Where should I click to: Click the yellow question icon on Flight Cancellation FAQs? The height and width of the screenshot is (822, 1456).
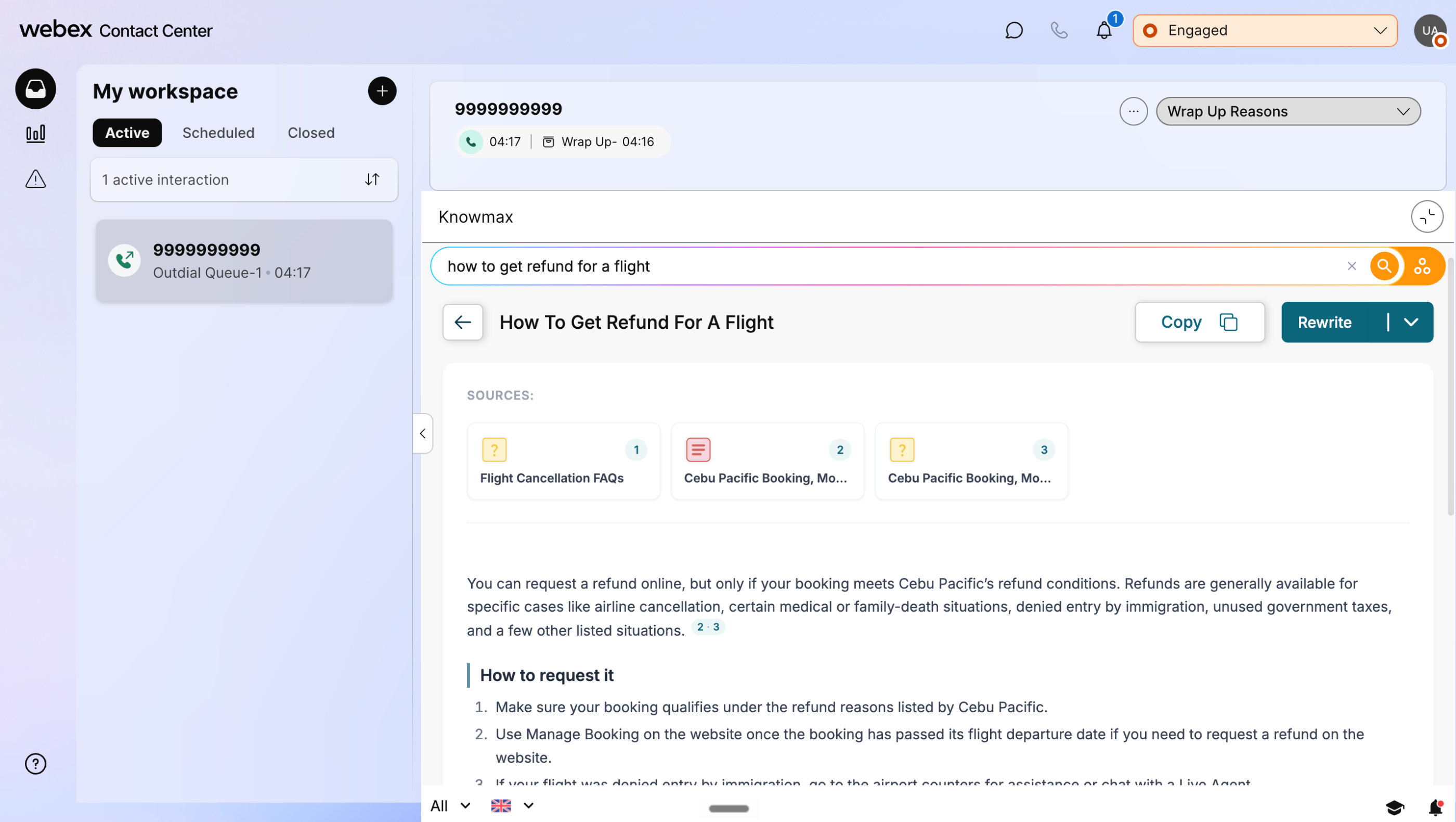(494, 450)
